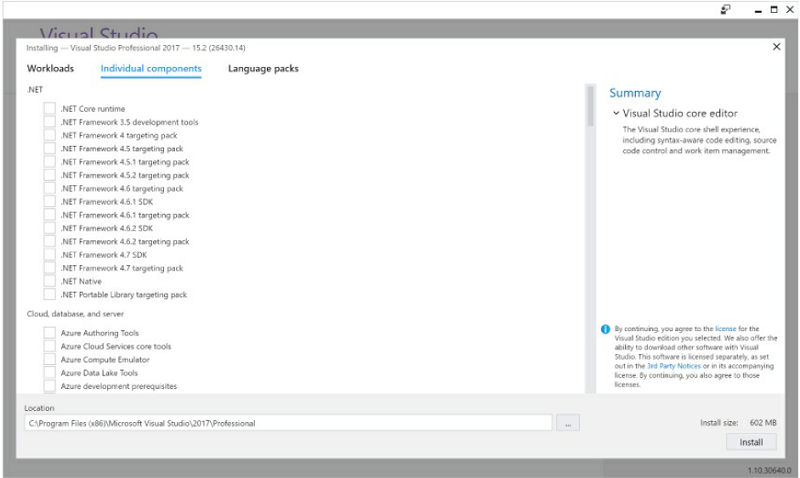Open the Language packs tab
This screenshot has height=478, width=800.
coord(263,68)
